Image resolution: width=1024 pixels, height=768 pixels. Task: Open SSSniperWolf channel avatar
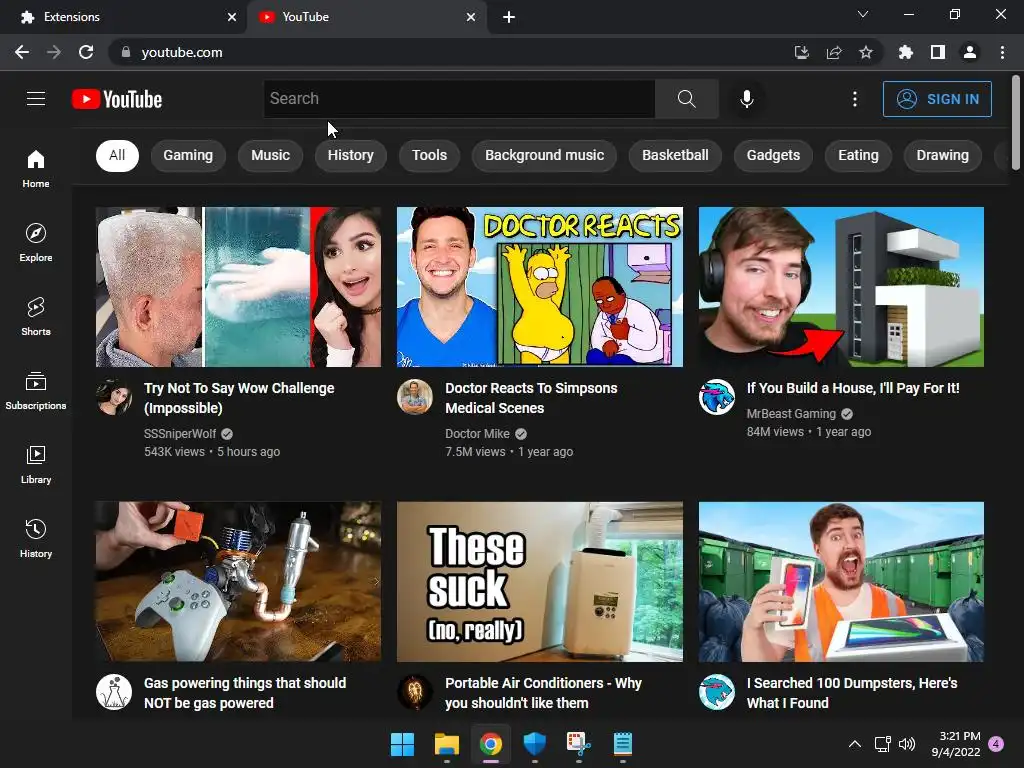(x=114, y=397)
